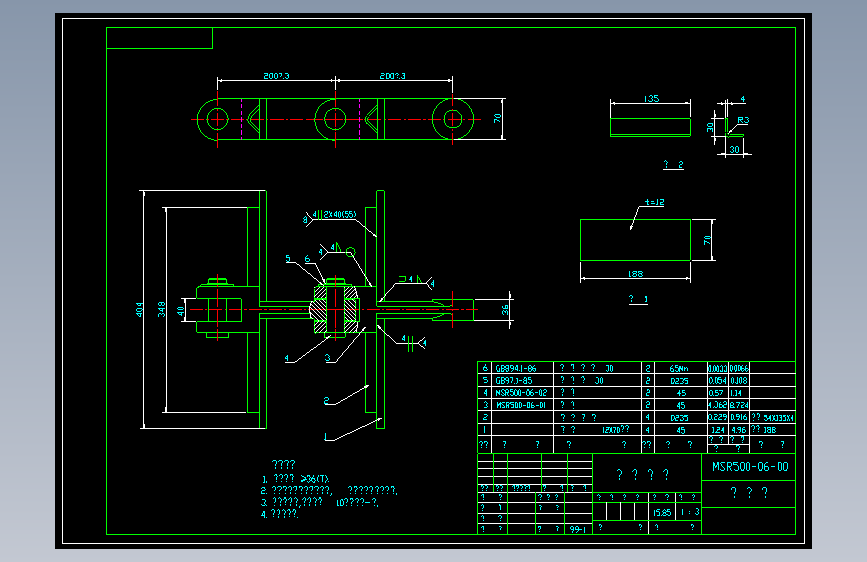867x562 pixels.
Task: Click the 0.57 unit weight cell
Action: pos(716,393)
